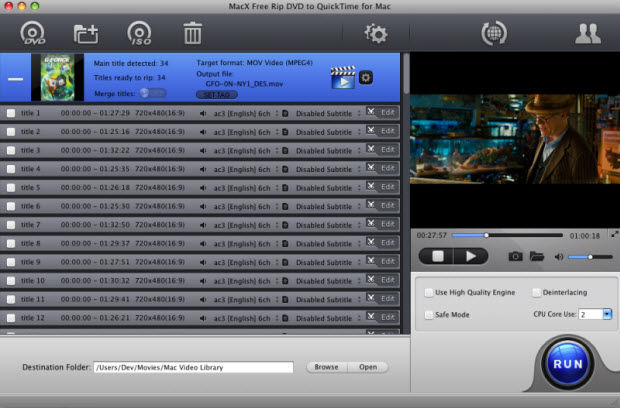Click subtitle icon in title 9 row
The image size is (620, 408).
coord(285,262)
